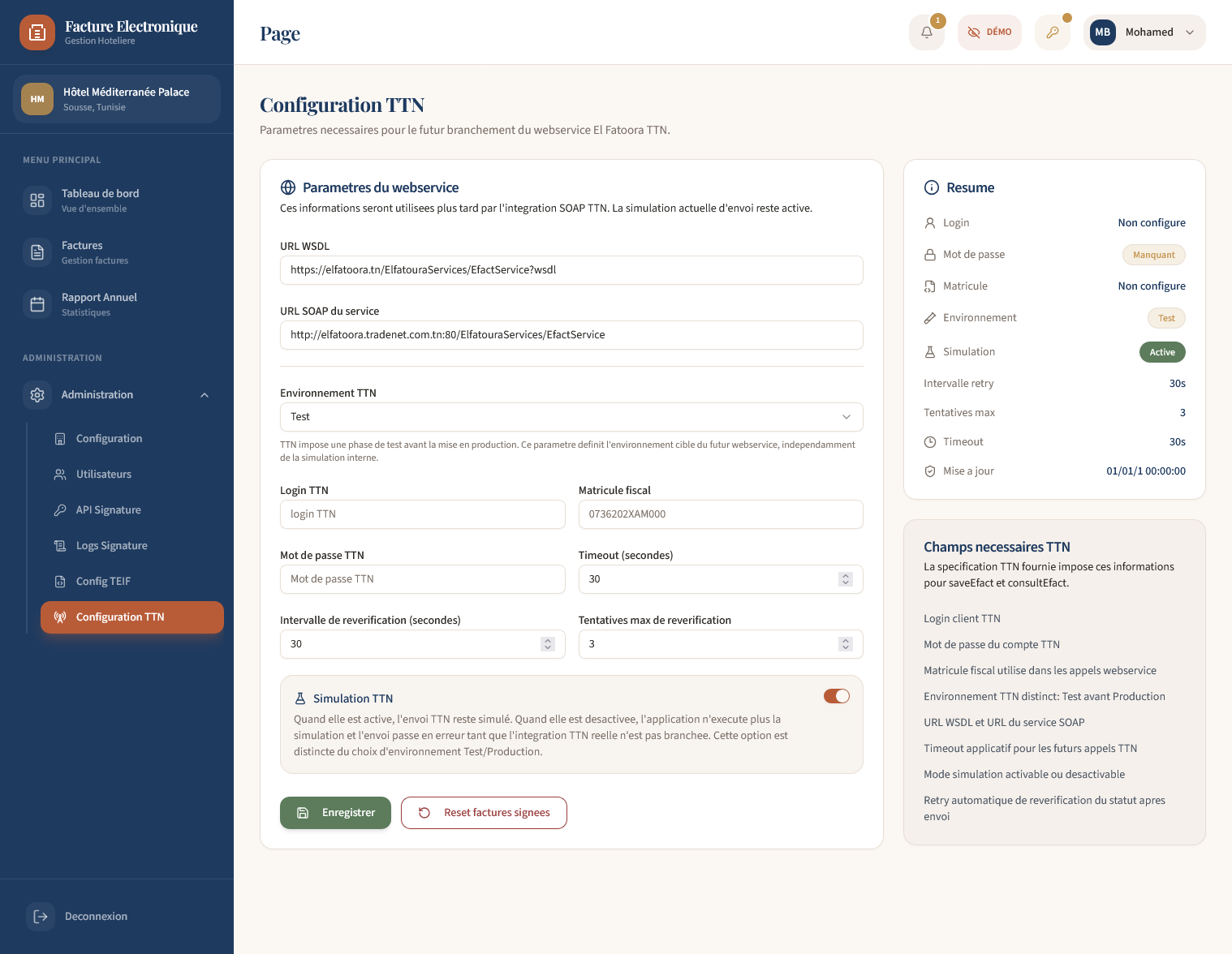Screen dimensions: 1232x954
Task: Disable the Simulation TTN toggle
Action: (836, 696)
